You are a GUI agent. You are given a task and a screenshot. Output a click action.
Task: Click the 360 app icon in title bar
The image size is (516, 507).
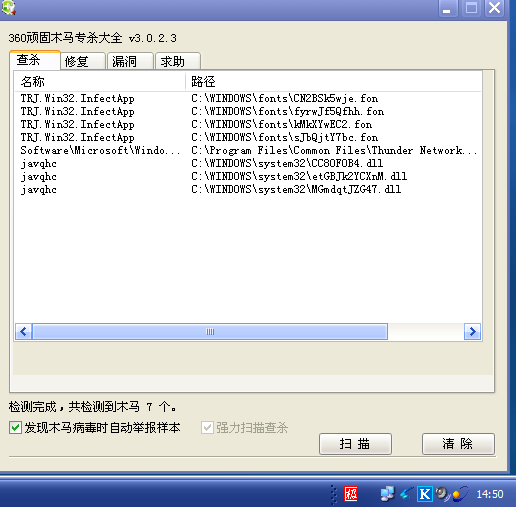[8, 7]
